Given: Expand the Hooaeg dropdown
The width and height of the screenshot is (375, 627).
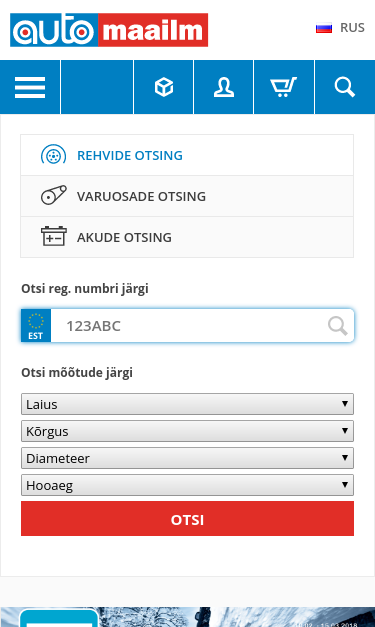Looking at the screenshot, I should tap(188, 485).
